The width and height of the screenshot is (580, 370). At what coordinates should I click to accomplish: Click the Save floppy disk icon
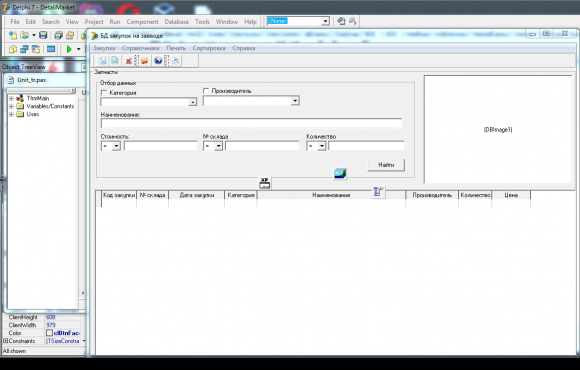43,36
